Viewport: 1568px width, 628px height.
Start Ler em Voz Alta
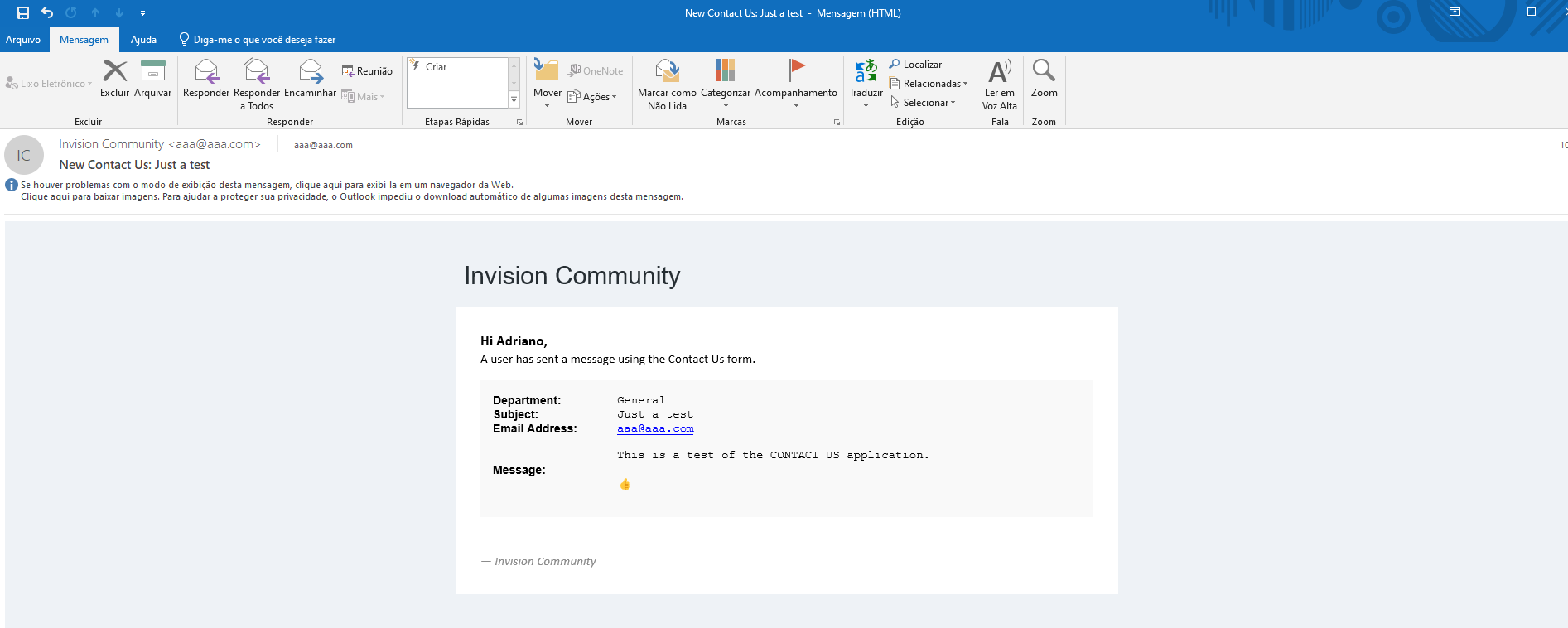click(1000, 72)
